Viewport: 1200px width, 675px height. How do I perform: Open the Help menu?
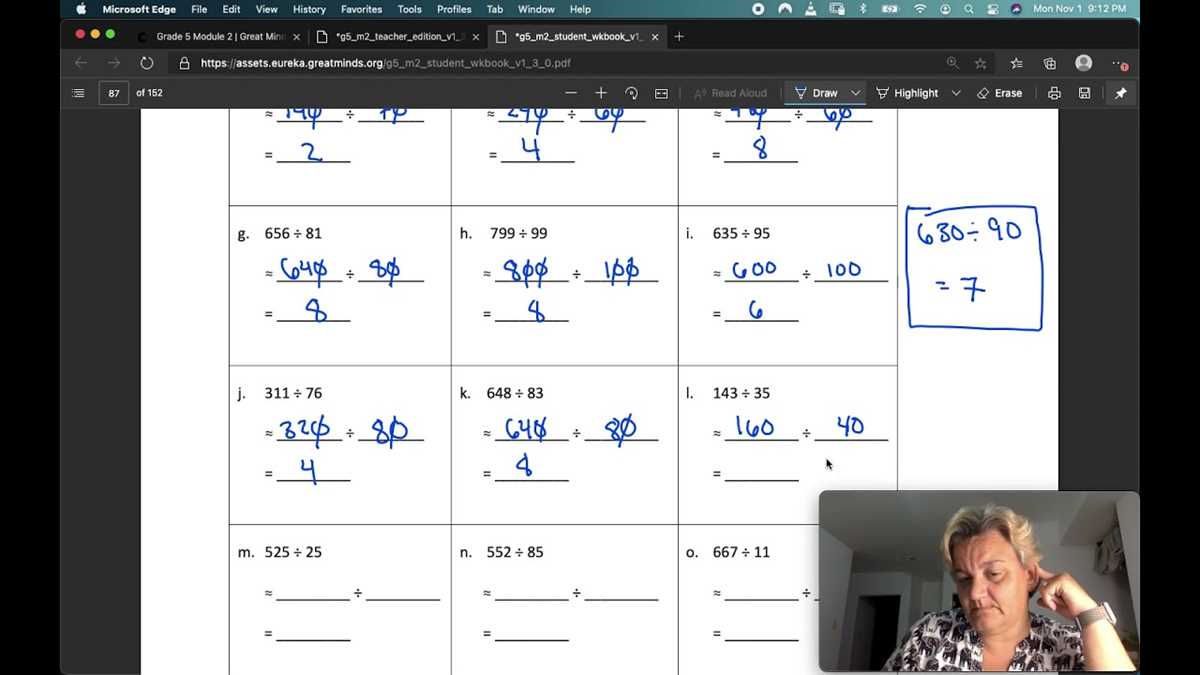[580, 9]
